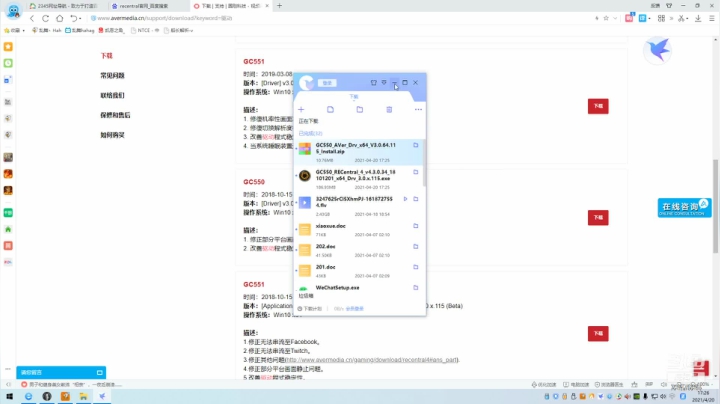Viewport: 720px width, 404px height.
Task: Click red download button for first GC551 driver
Action: point(598,106)
